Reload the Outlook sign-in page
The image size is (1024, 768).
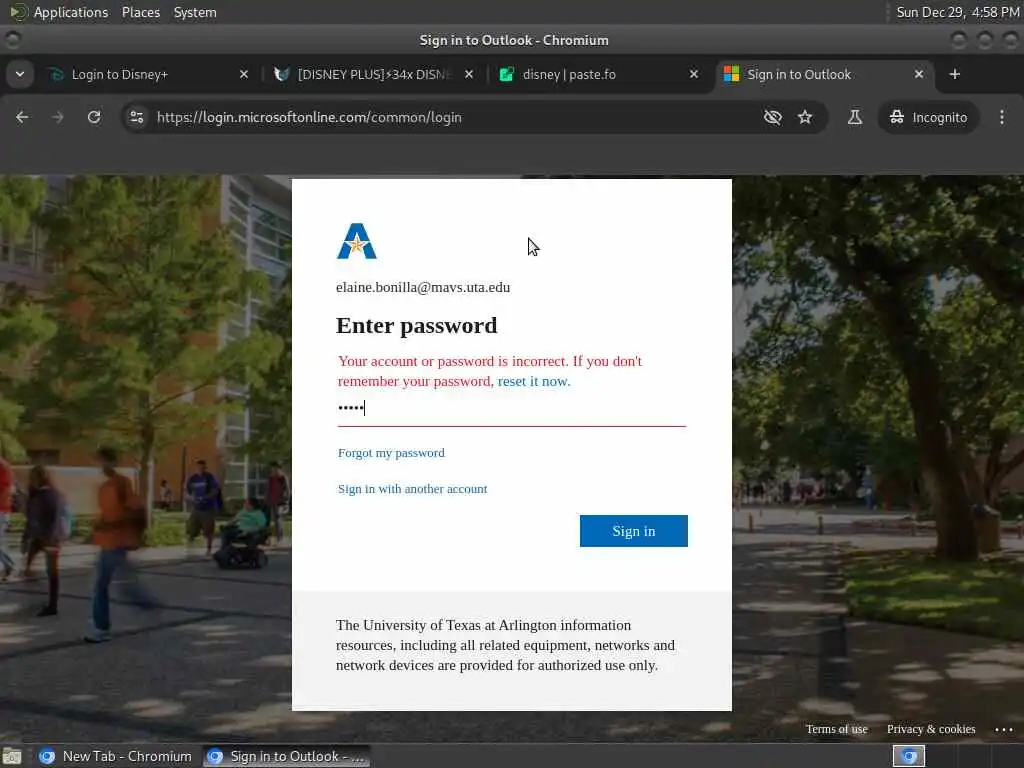(94, 117)
